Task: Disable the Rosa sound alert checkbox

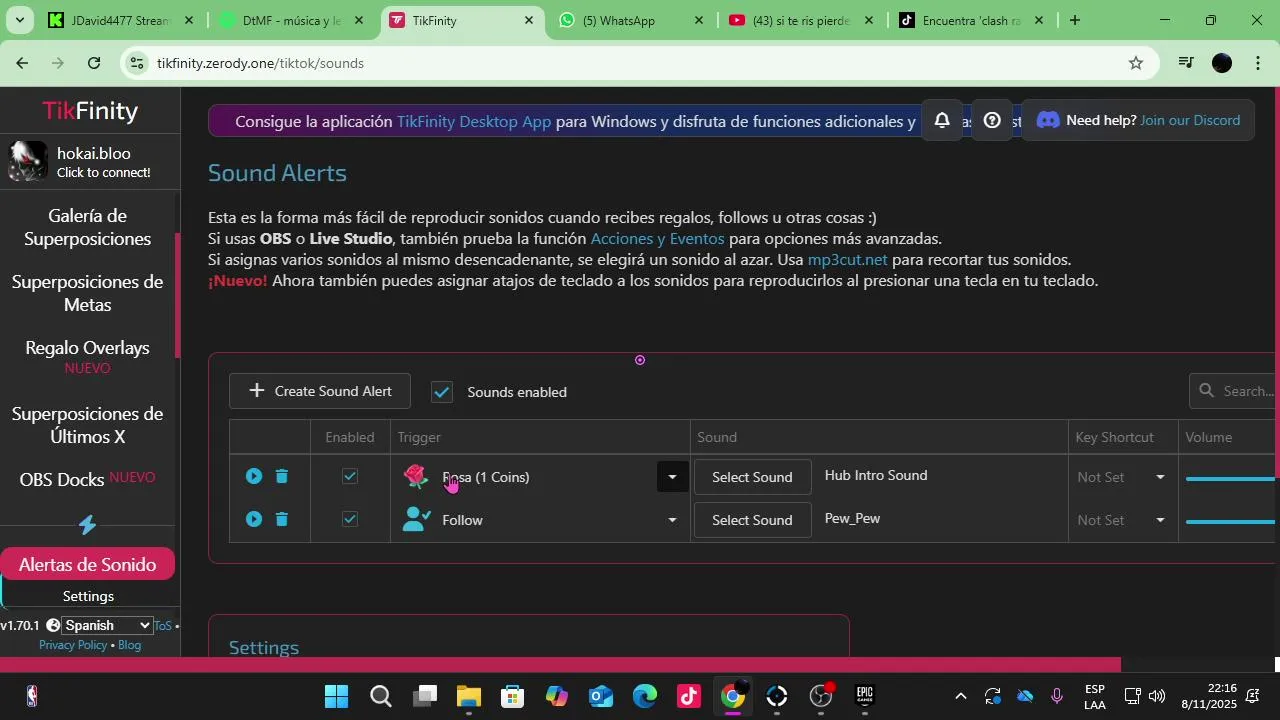Action: coord(350,477)
